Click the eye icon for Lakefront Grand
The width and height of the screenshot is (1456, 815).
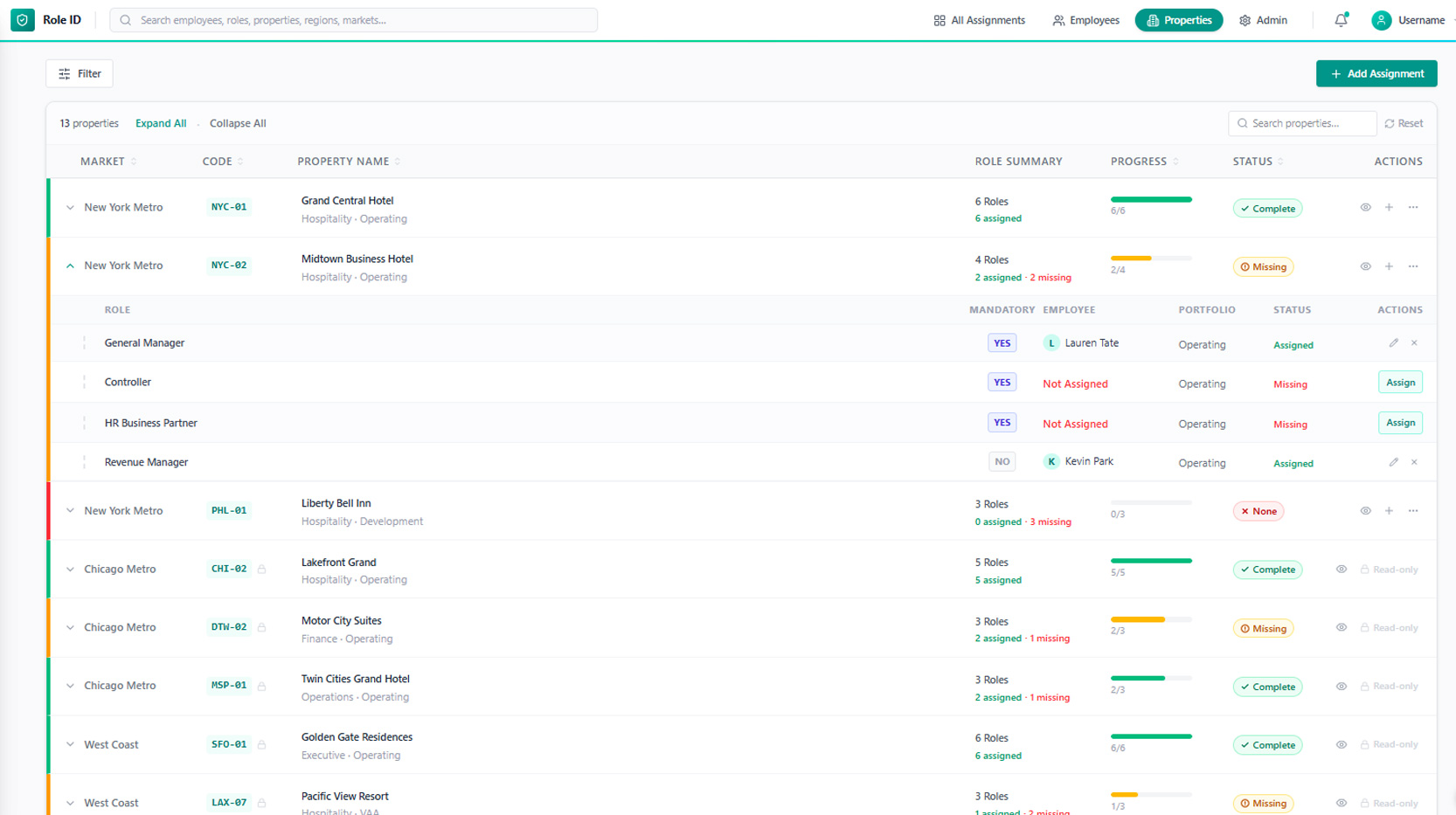[1342, 570]
